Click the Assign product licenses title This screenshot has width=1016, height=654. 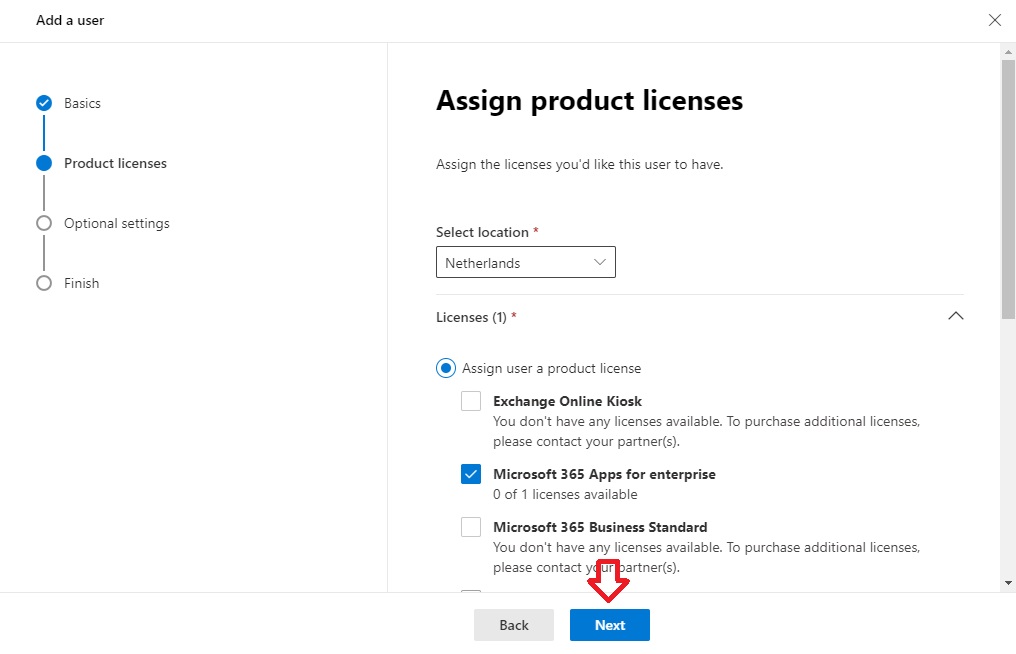point(590,101)
